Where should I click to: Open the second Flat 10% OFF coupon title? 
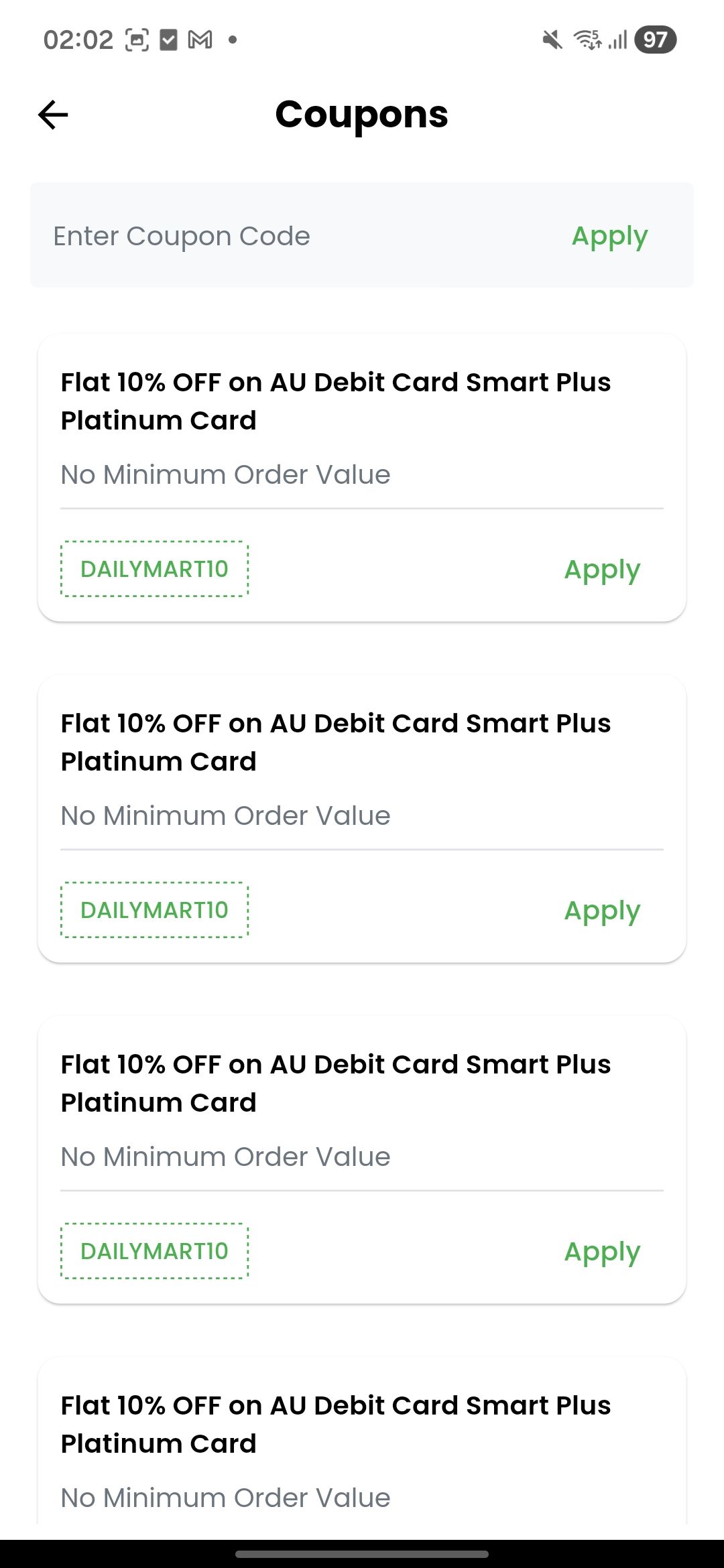coord(335,742)
